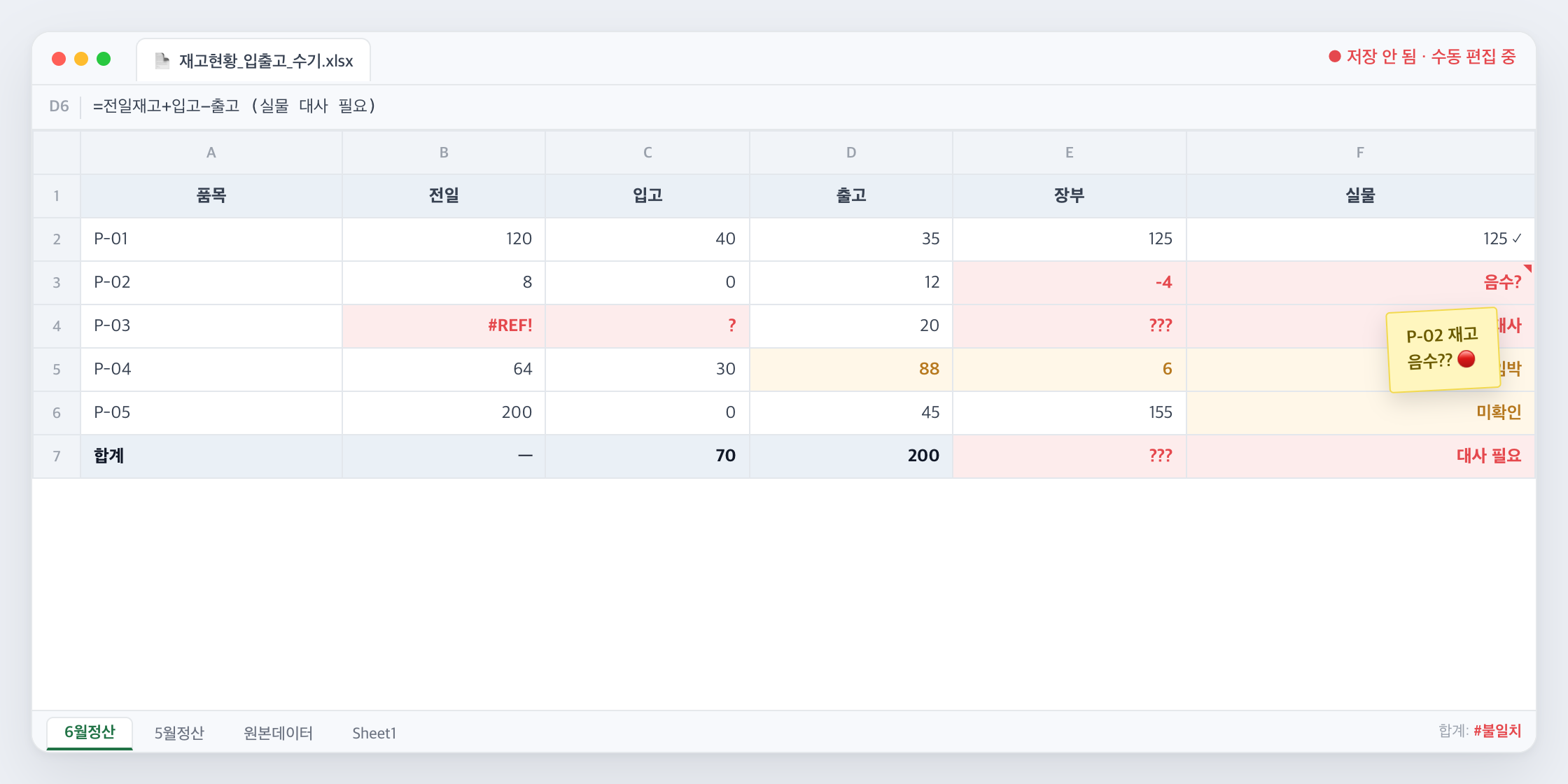Select column header E
This screenshot has height=784, width=1568.
pyautogui.click(x=1069, y=153)
